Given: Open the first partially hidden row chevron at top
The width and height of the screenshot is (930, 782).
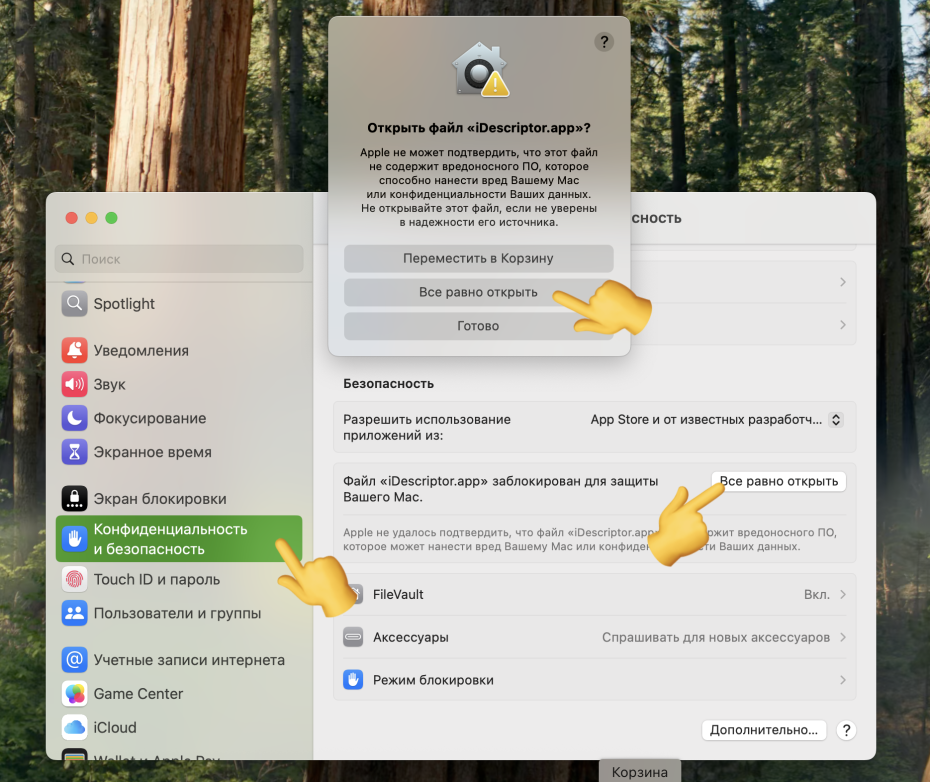Looking at the screenshot, I should pyautogui.click(x=843, y=282).
